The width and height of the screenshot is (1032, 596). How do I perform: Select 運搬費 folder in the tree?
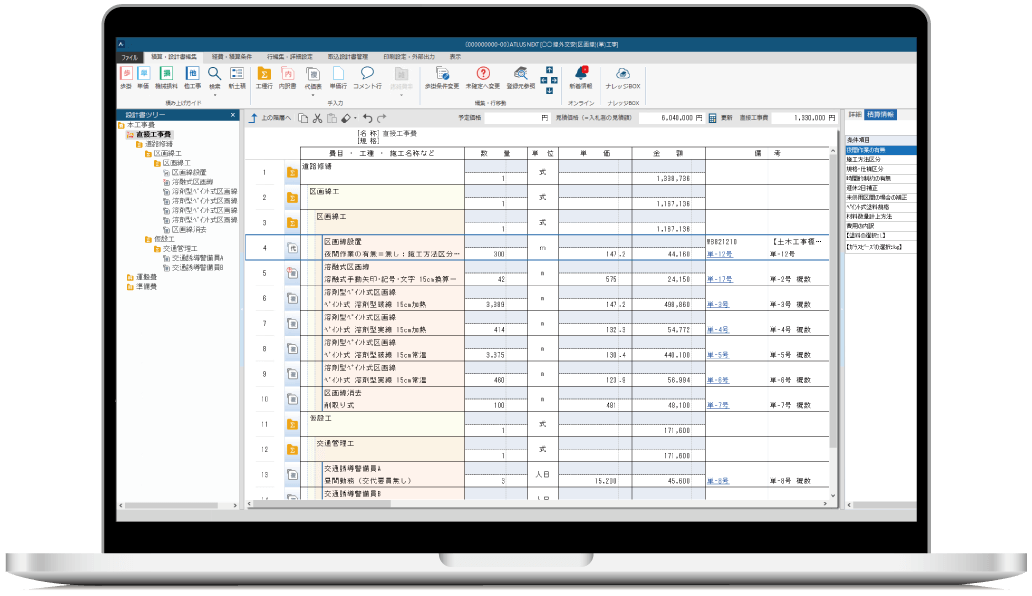tap(146, 277)
